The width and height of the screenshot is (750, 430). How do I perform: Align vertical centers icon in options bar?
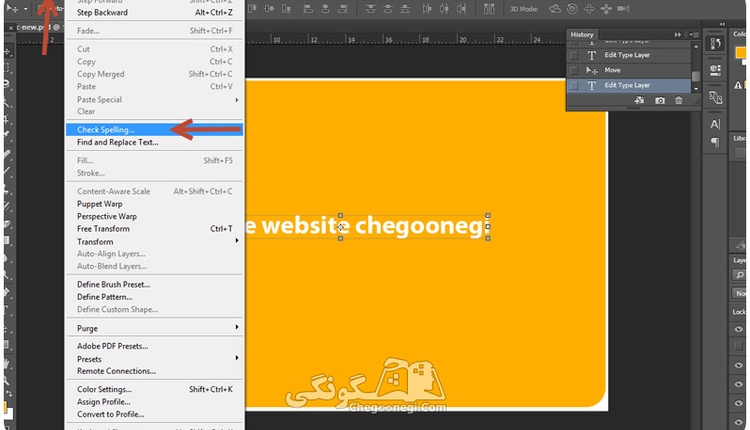(x=269, y=9)
